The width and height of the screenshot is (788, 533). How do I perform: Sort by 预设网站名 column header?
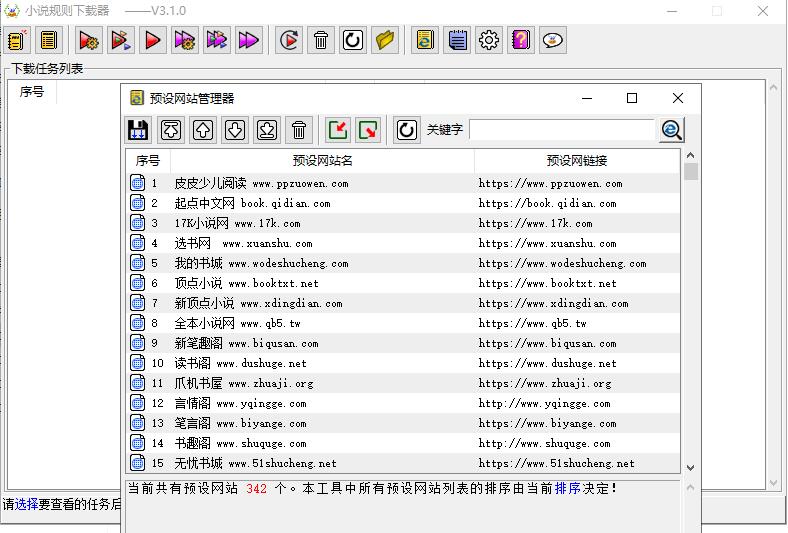point(322,160)
